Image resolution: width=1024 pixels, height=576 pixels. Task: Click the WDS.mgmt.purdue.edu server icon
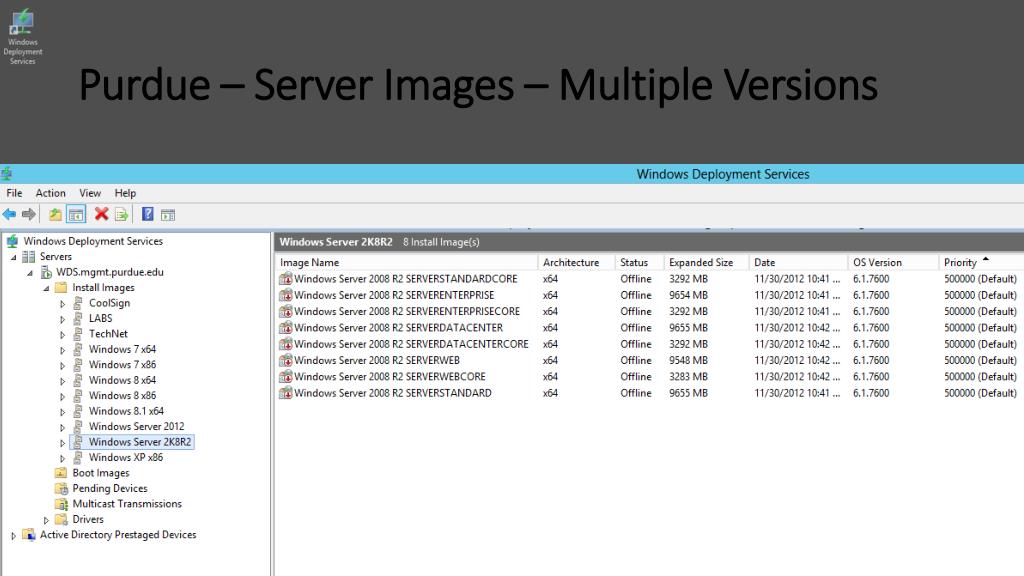coord(46,272)
